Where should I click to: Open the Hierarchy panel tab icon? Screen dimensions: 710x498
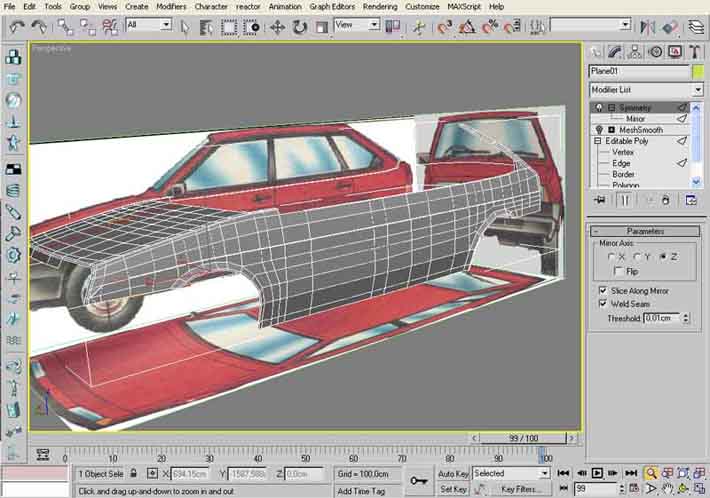click(x=637, y=51)
